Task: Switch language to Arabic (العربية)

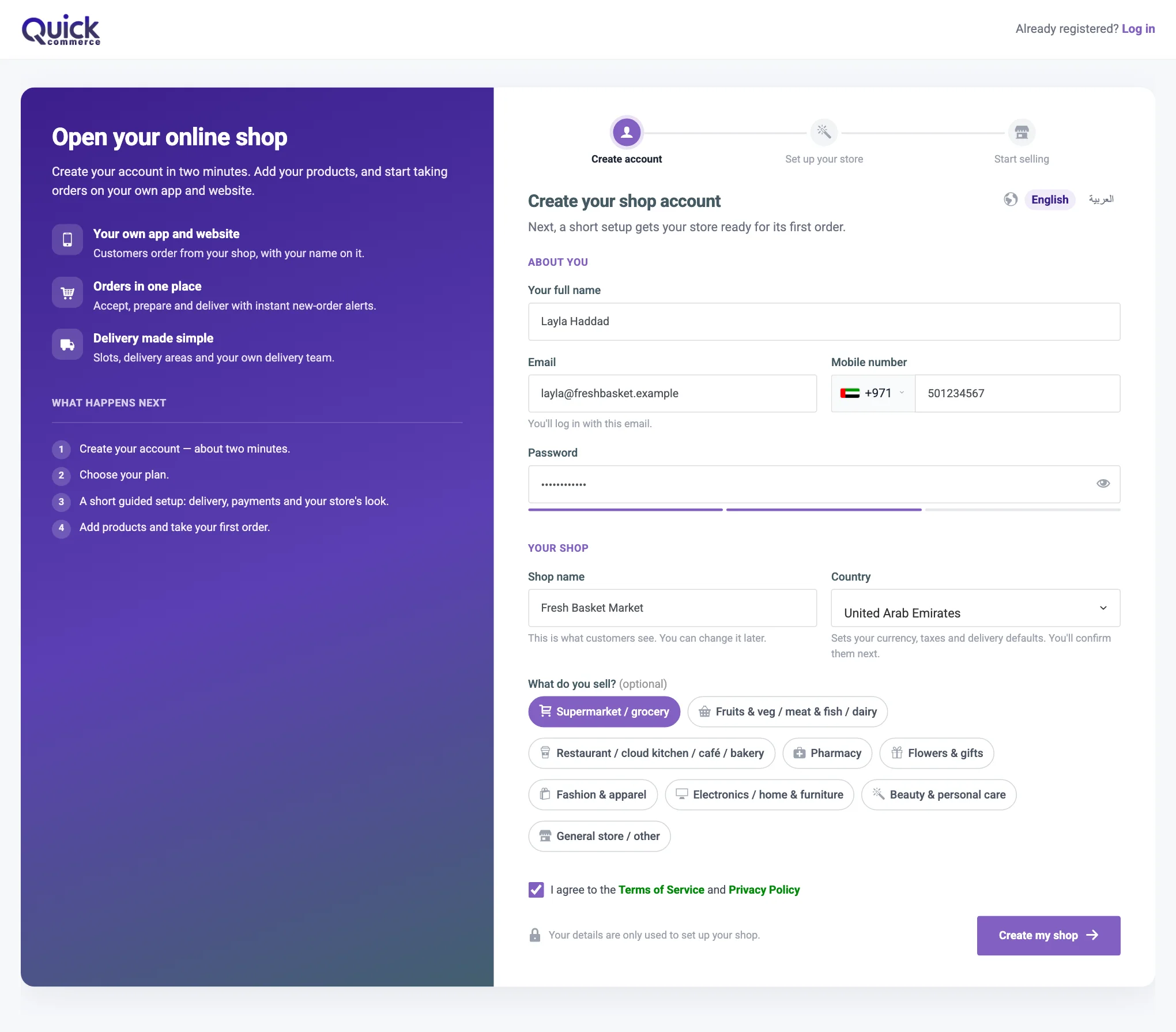Action: click(x=1101, y=199)
